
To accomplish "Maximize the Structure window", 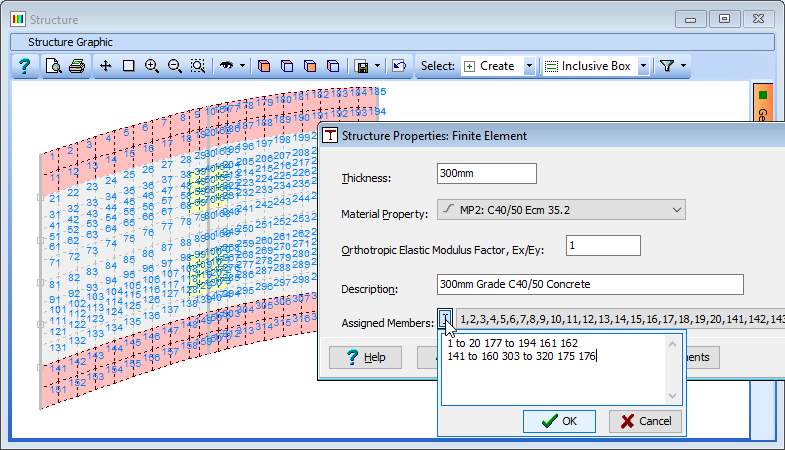I will click(x=724, y=19).
